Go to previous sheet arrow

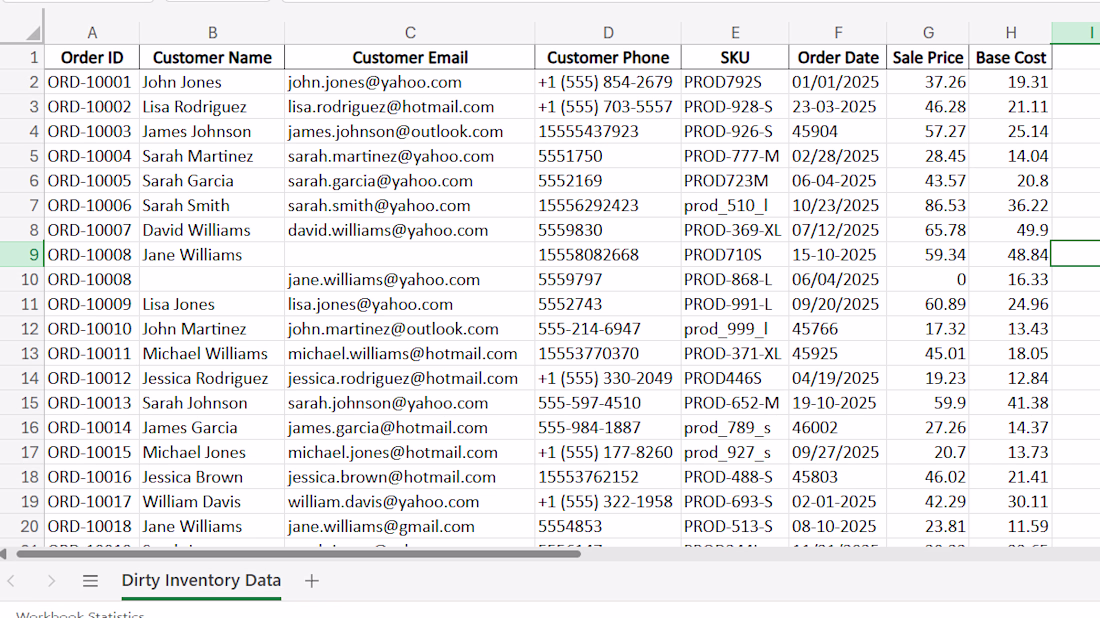[x=11, y=581]
